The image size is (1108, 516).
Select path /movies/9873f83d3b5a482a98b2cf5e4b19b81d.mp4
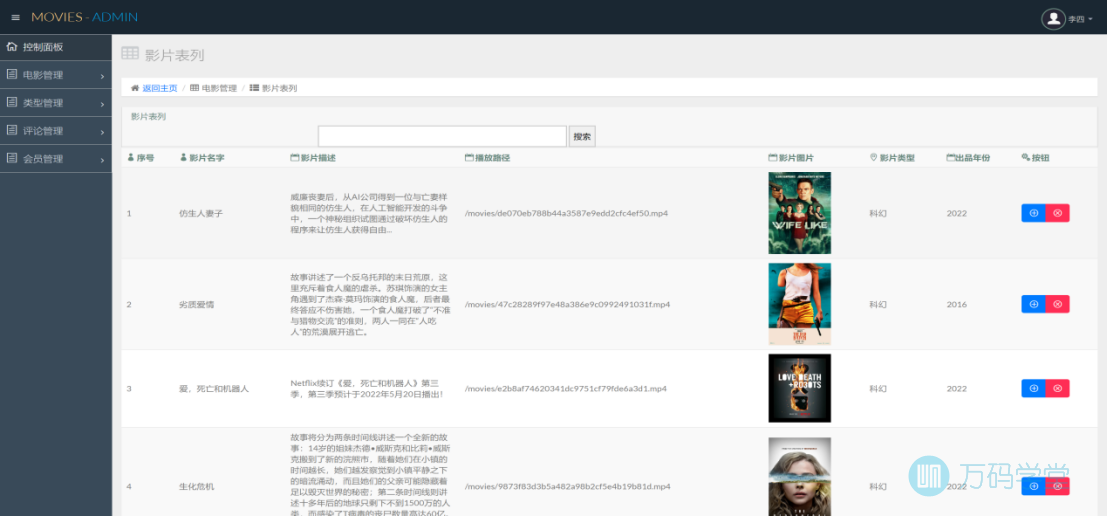(567, 486)
